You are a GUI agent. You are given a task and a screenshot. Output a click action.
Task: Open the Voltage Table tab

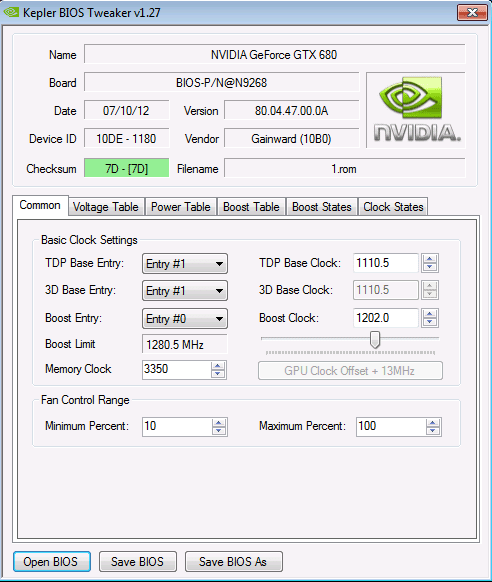click(x=106, y=207)
